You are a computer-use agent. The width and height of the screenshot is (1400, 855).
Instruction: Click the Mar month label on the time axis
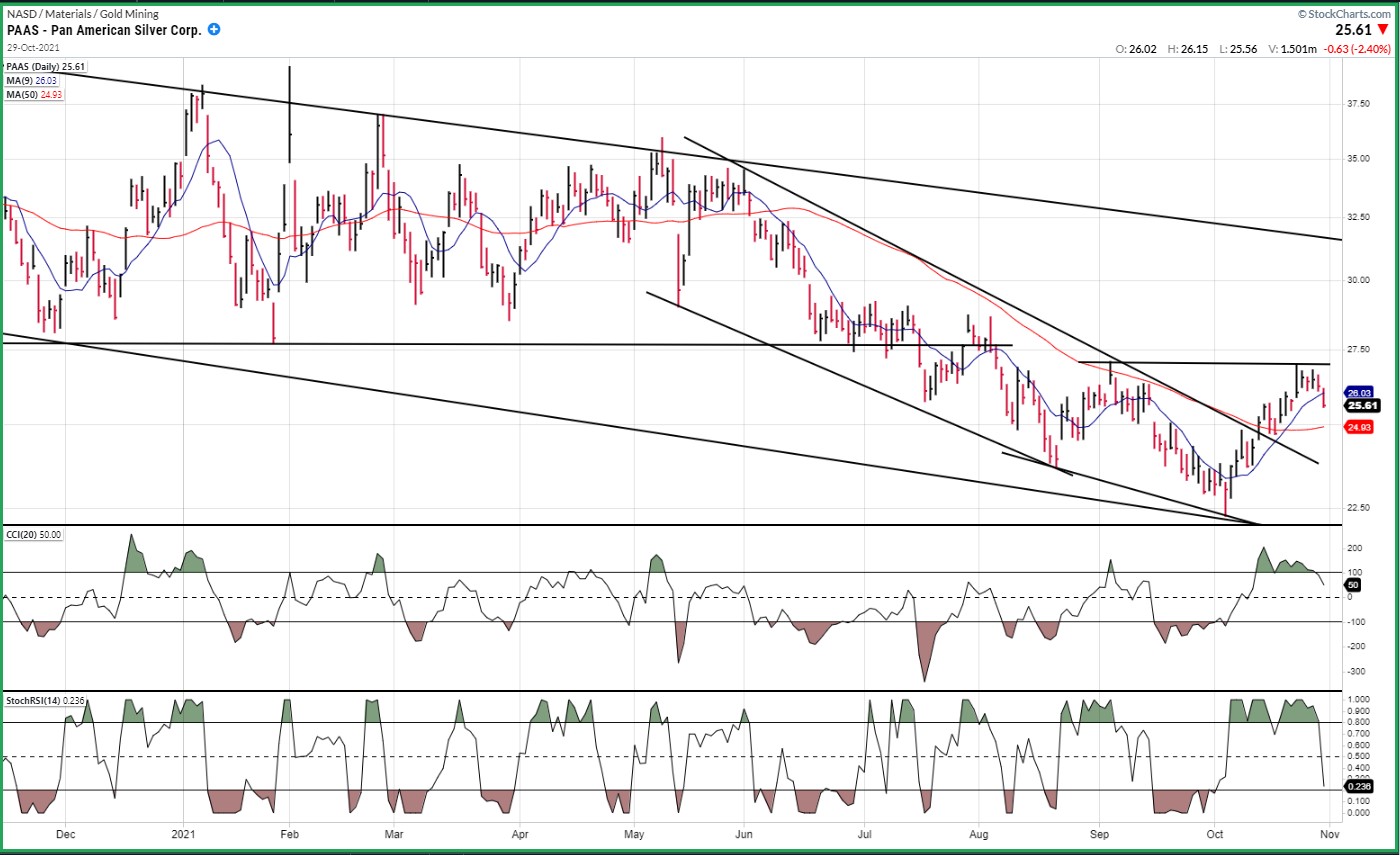coord(394,833)
